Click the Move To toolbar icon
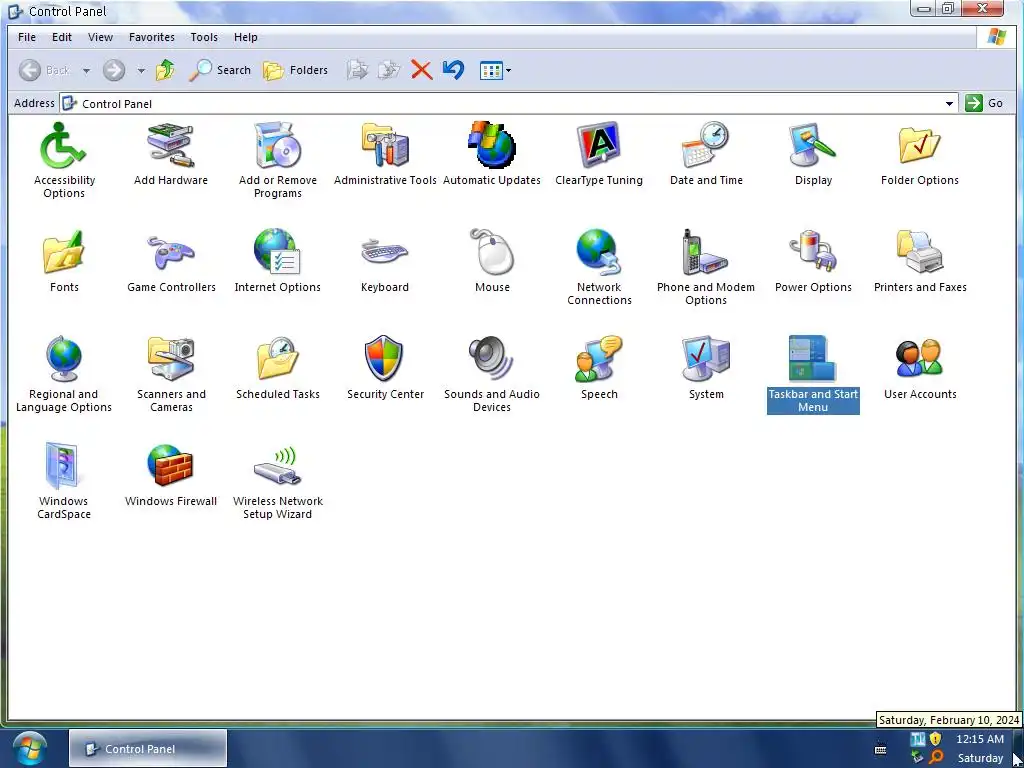The height and width of the screenshot is (768, 1024). point(357,70)
